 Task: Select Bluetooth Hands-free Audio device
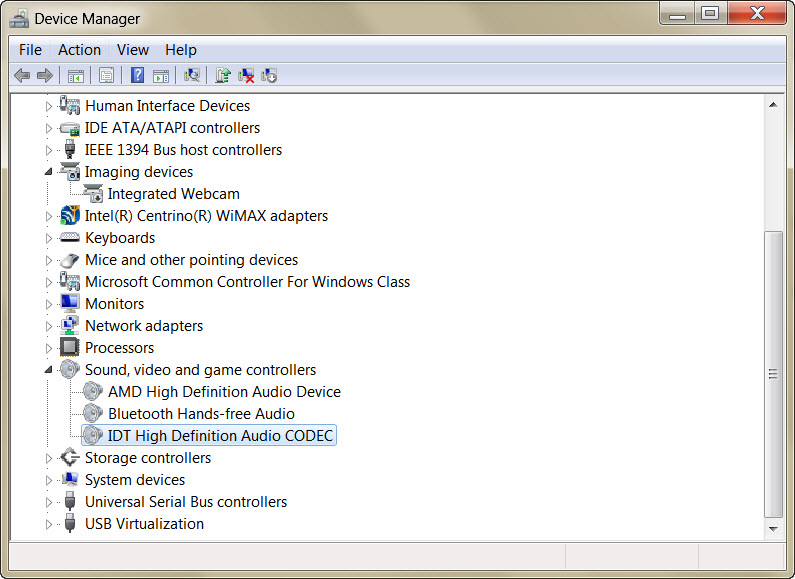coord(201,414)
